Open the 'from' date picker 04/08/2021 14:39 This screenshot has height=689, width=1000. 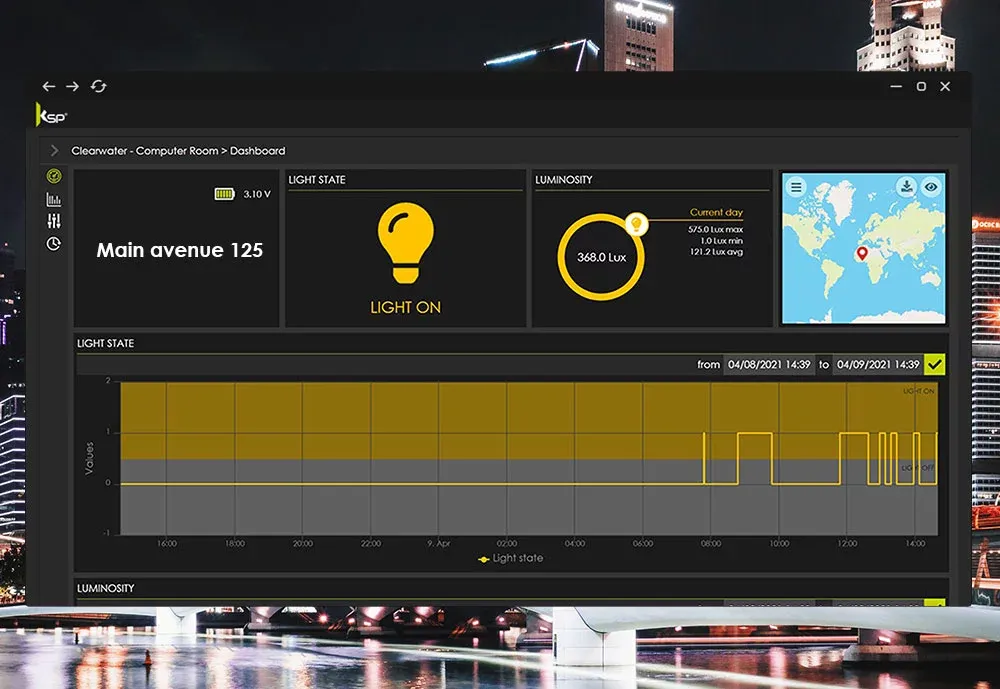point(769,365)
